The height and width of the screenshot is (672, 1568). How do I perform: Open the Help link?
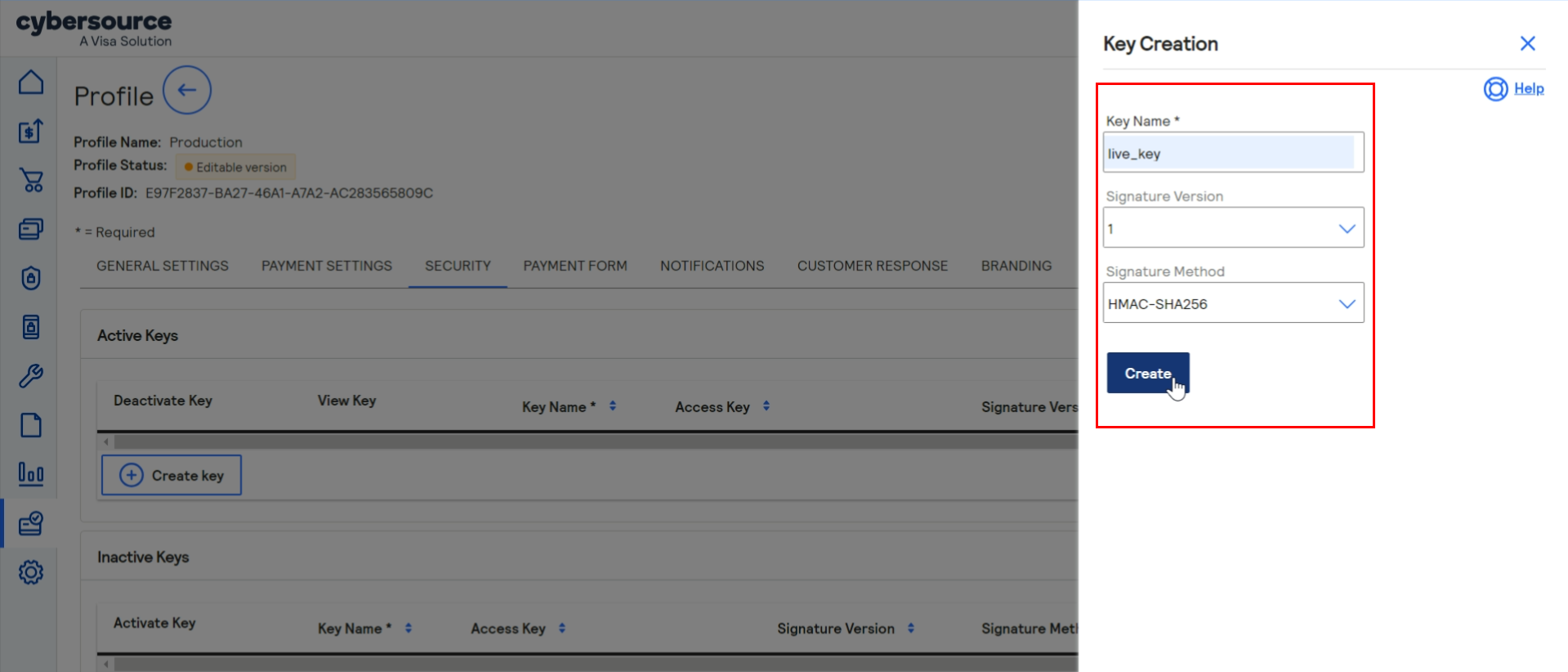1528,88
